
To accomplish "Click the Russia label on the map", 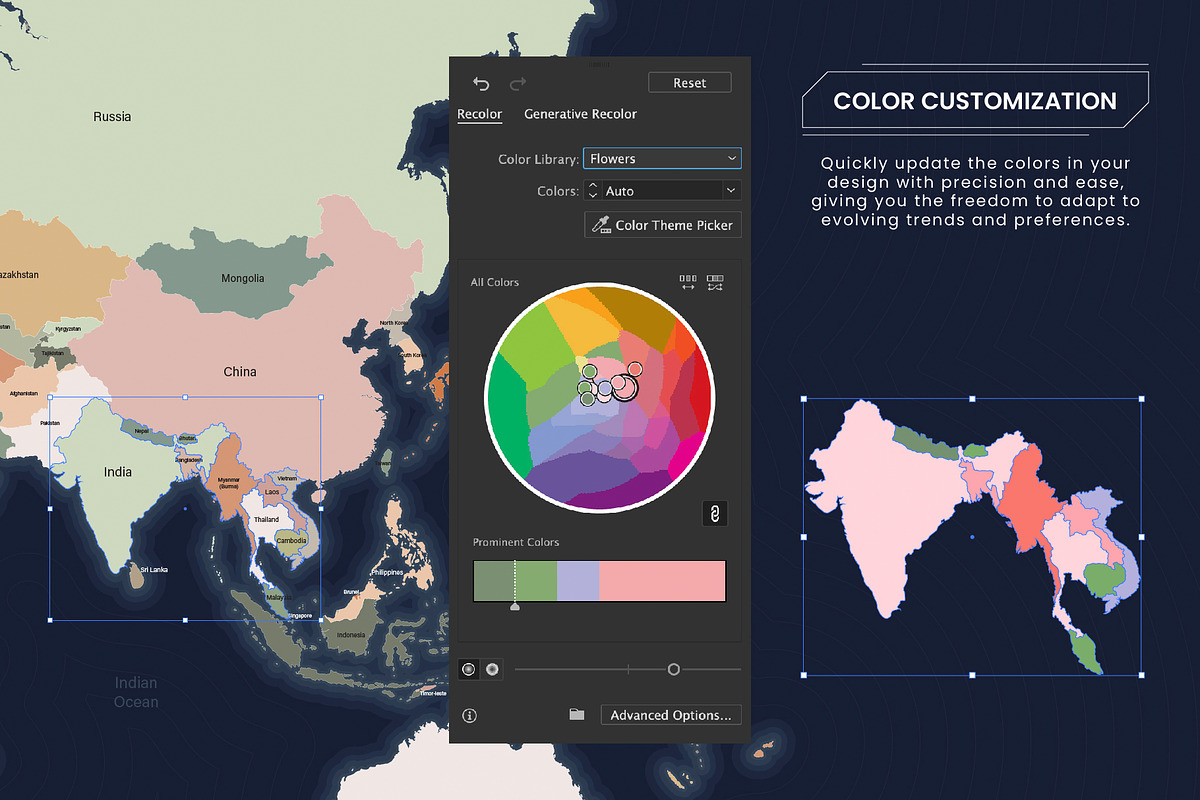I will [x=112, y=117].
